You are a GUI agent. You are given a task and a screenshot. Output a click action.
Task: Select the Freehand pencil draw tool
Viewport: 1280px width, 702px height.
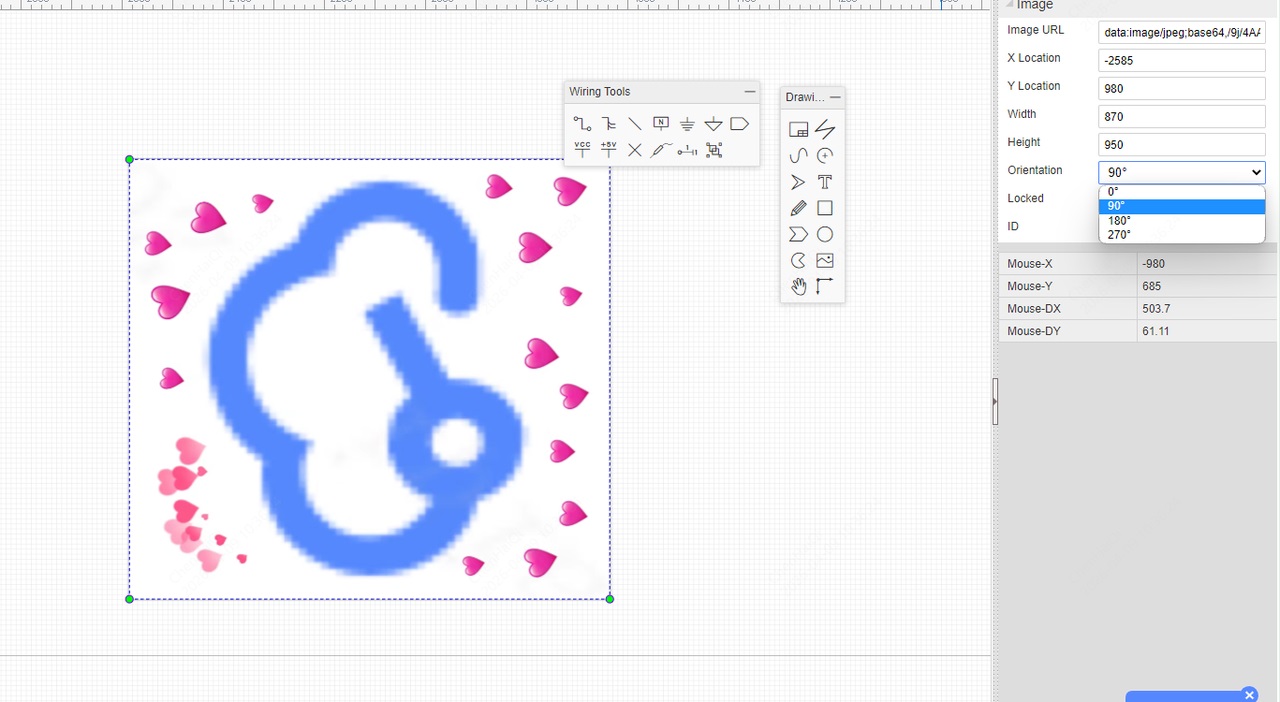click(x=798, y=208)
